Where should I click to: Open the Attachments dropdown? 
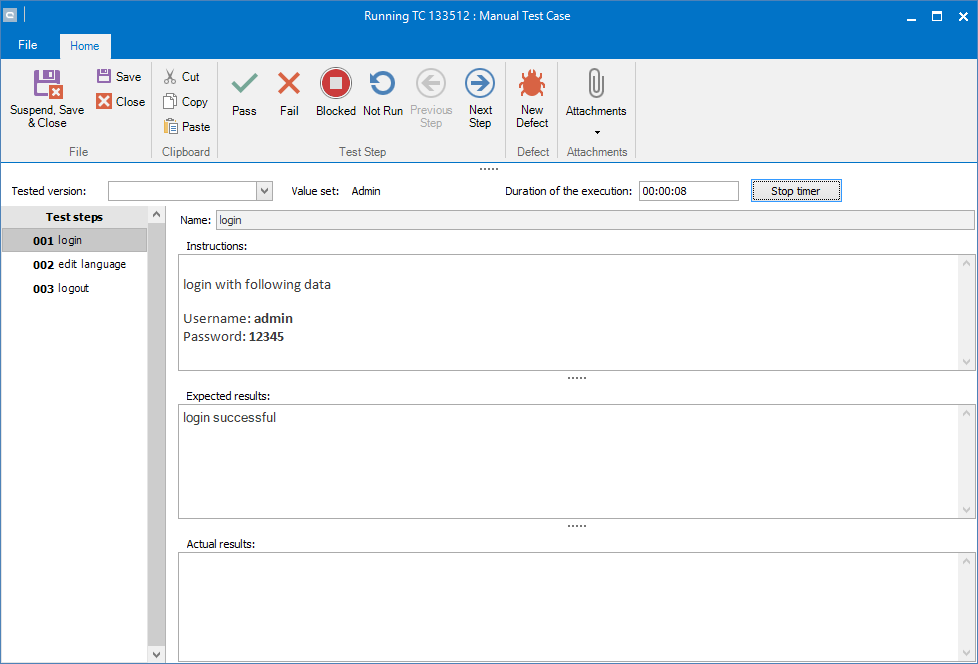click(596, 132)
